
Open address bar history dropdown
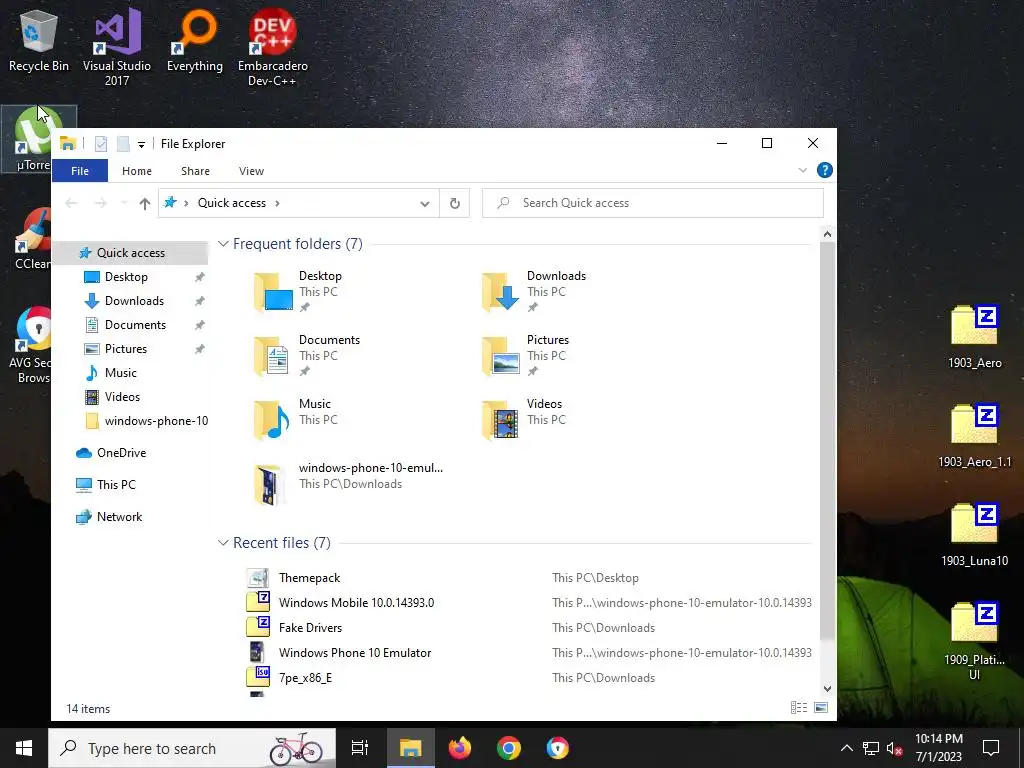424,204
